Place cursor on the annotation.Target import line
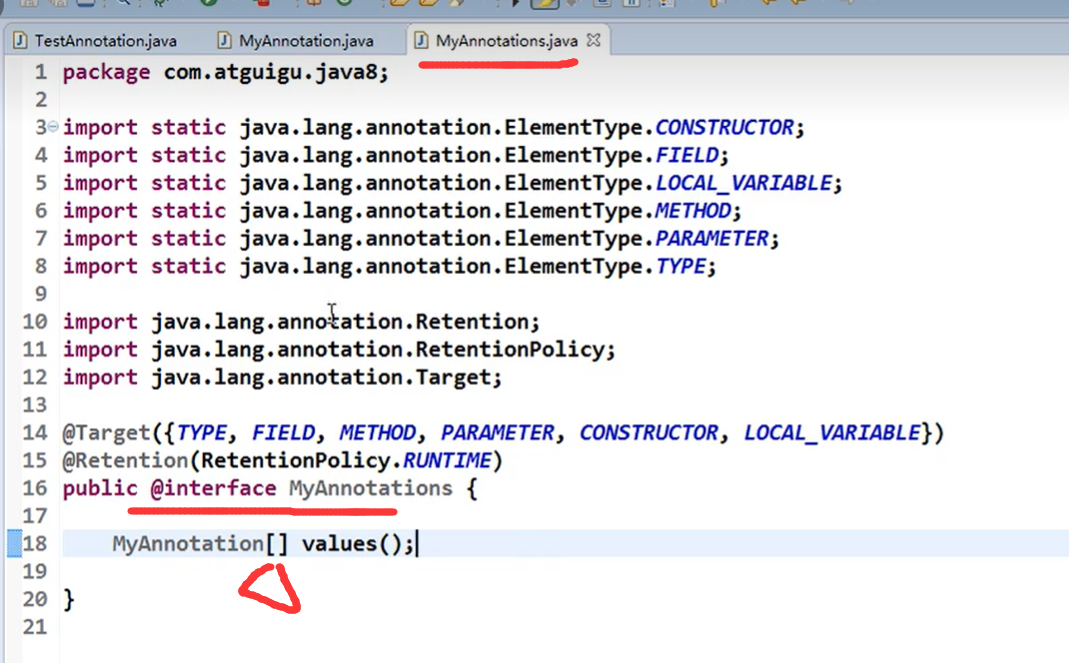 tap(282, 377)
